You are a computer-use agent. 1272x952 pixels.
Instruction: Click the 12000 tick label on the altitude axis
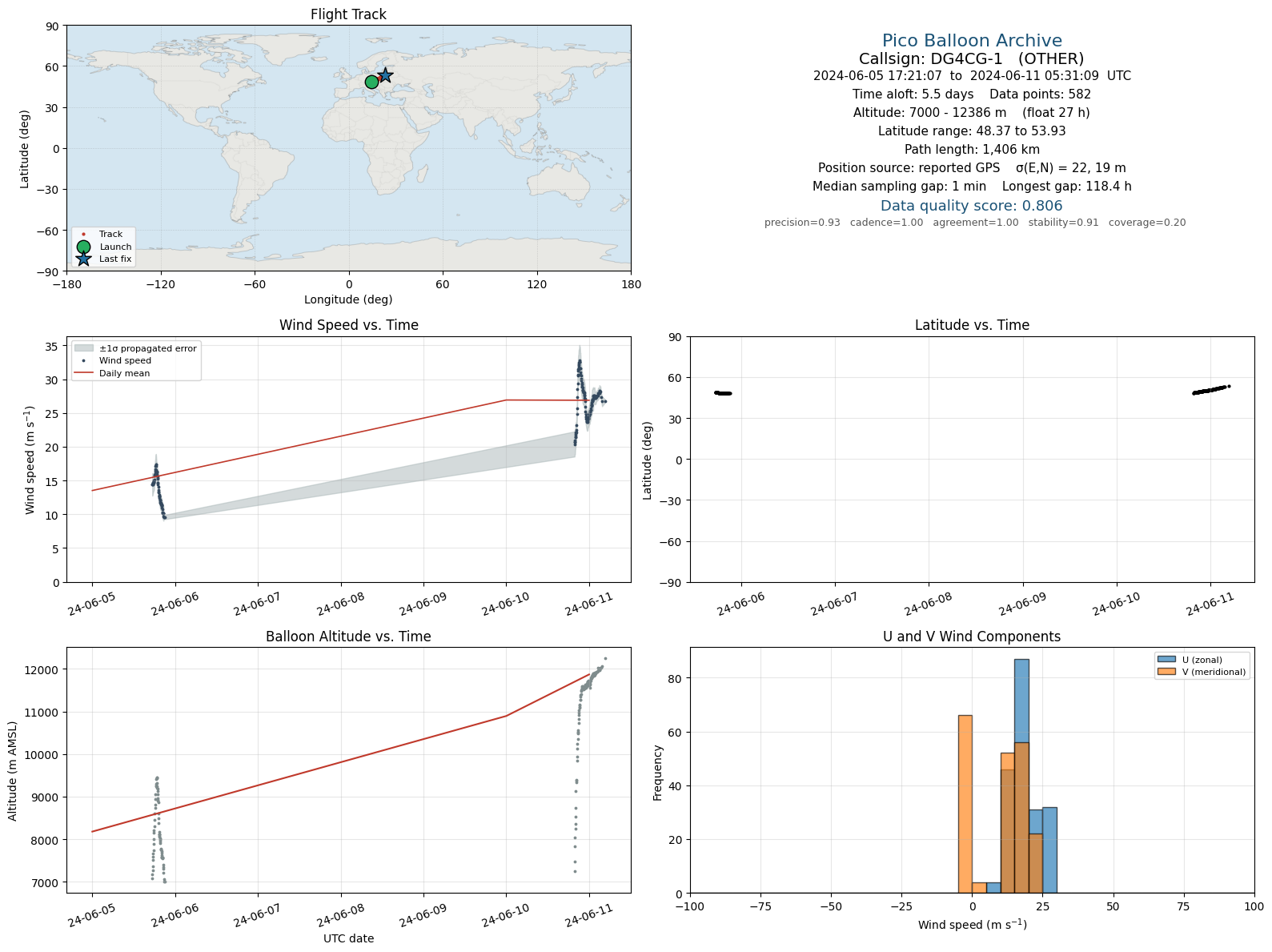[42, 669]
